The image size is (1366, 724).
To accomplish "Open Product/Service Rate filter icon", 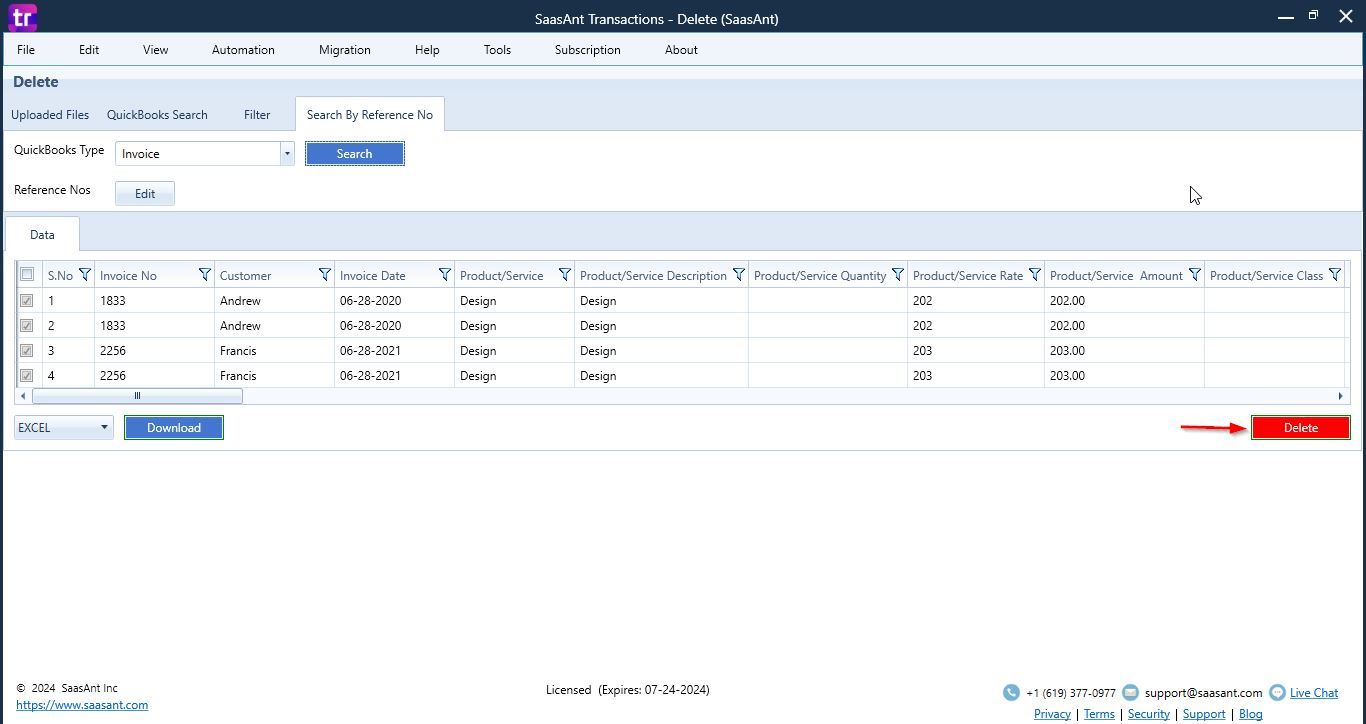I will click(x=1035, y=275).
